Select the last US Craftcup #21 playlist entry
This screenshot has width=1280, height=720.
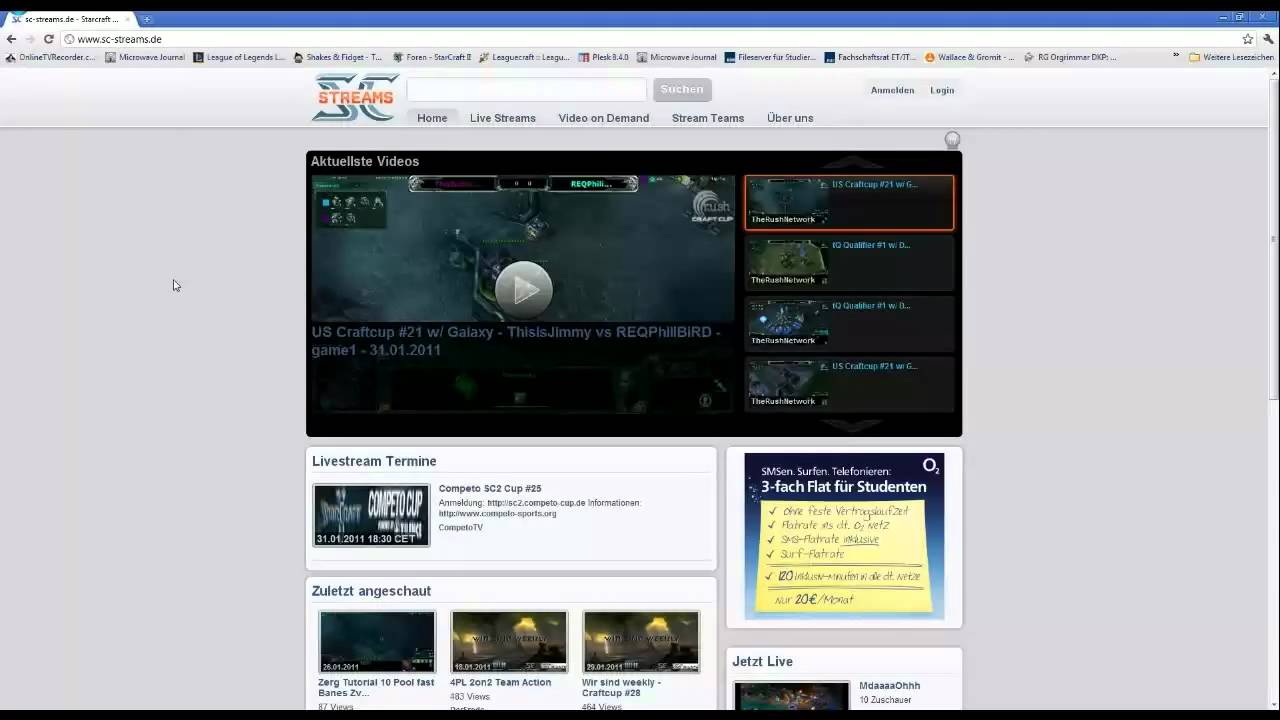pyautogui.click(x=849, y=385)
